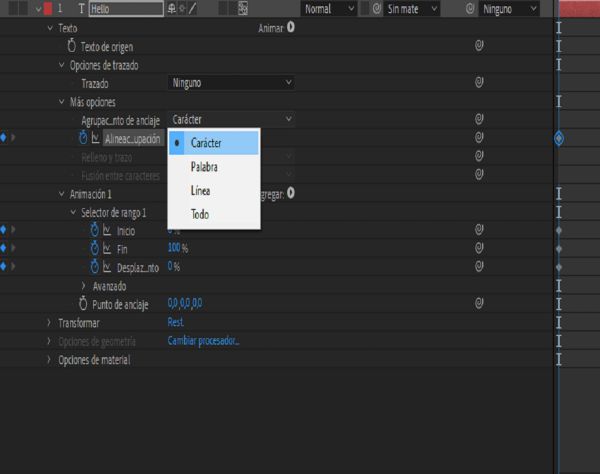The height and width of the screenshot is (474, 600).
Task: Toggle stopwatch for Fin
Action: pos(95,248)
